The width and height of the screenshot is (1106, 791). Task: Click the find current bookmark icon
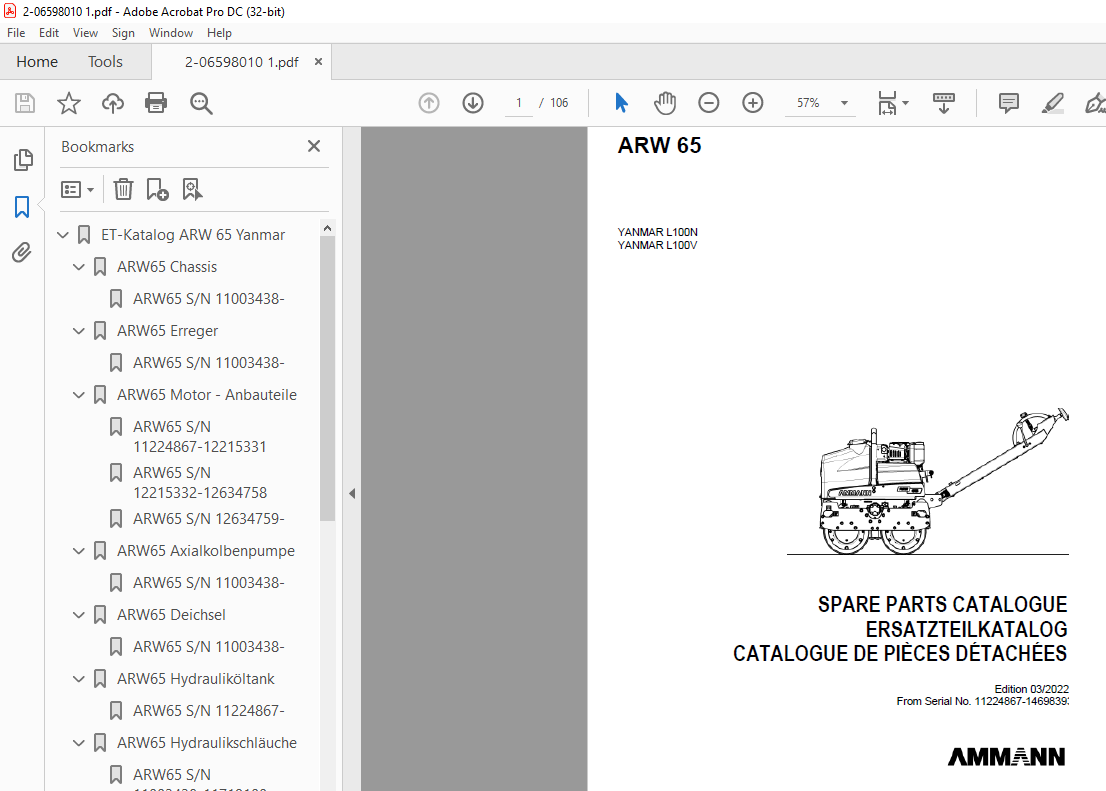click(192, 189)
